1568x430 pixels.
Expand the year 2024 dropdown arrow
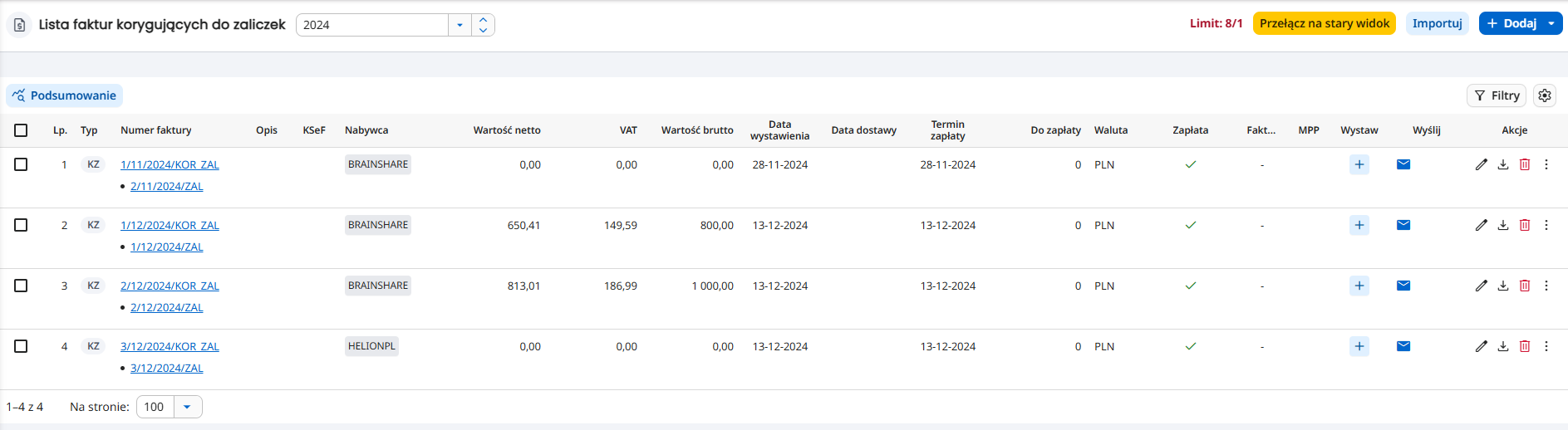[460, 25]
